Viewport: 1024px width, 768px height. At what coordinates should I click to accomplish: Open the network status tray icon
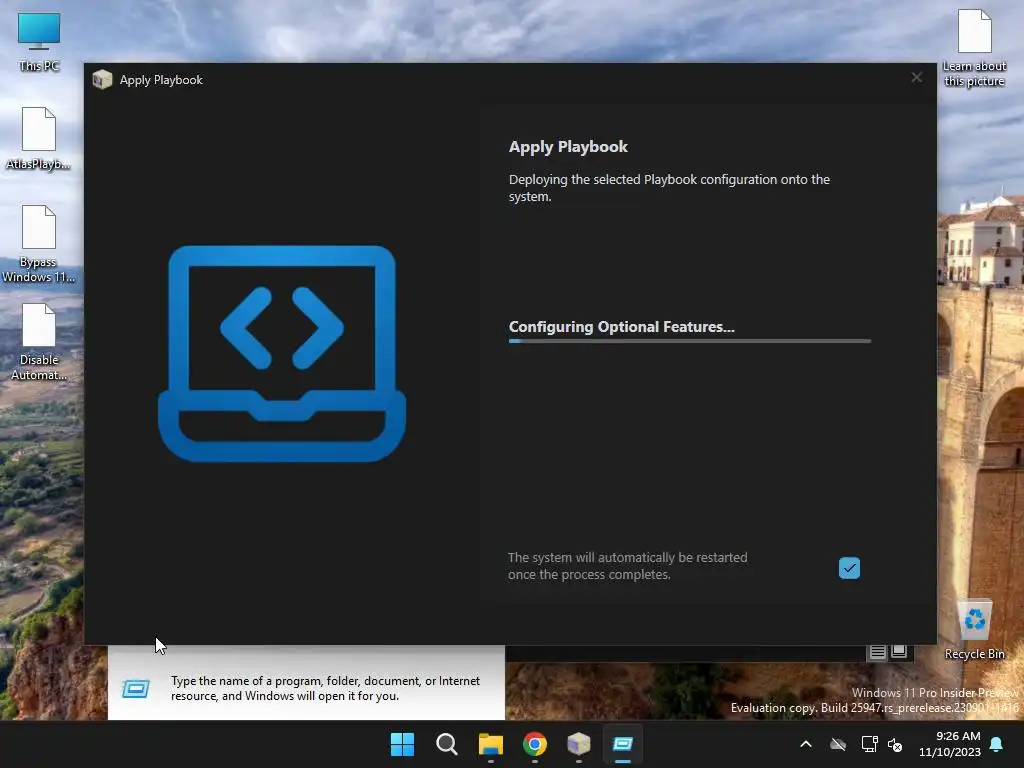869,744
